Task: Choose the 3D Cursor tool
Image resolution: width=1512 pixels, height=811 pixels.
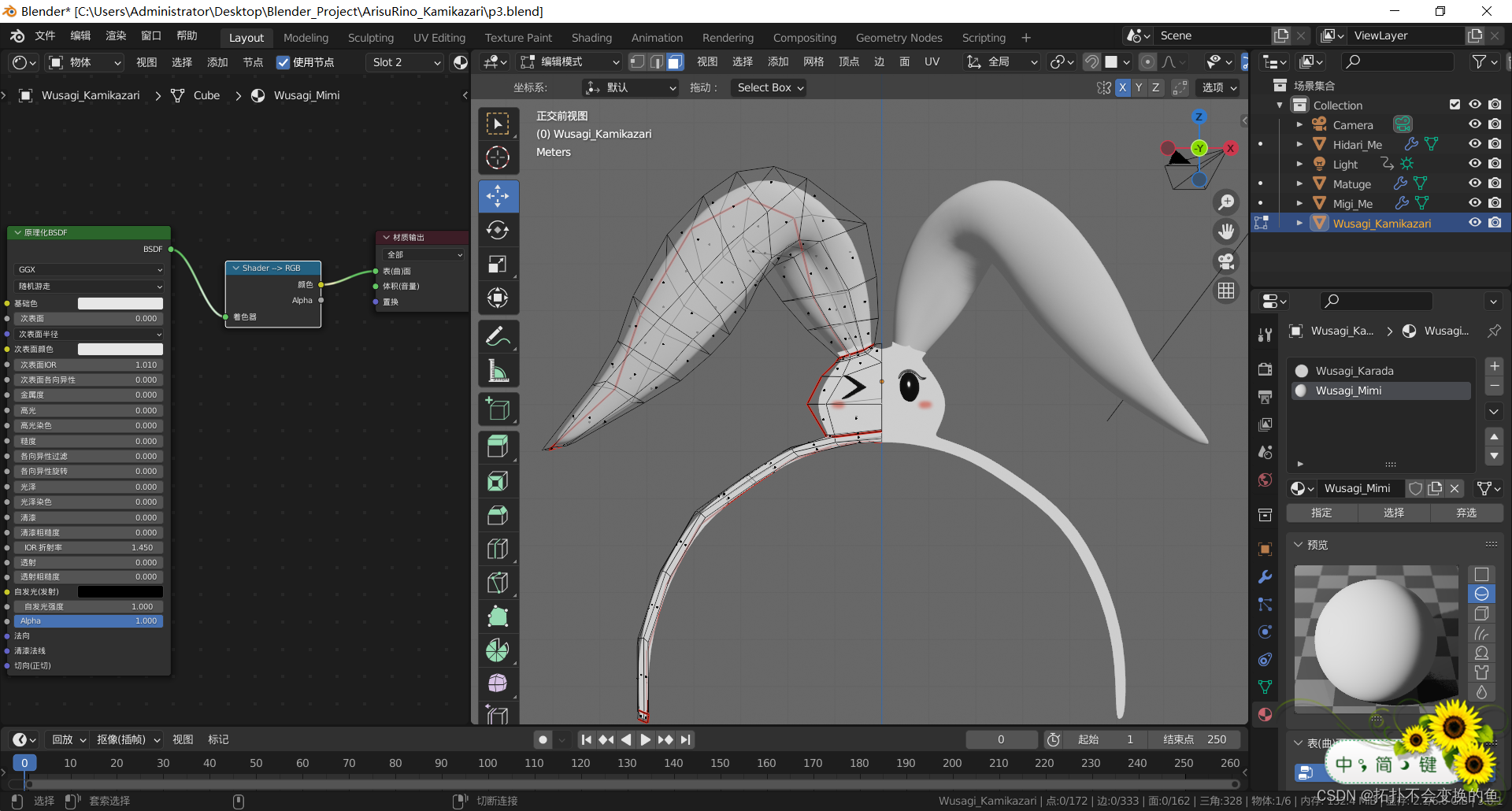Action: (x=498, y=157)
